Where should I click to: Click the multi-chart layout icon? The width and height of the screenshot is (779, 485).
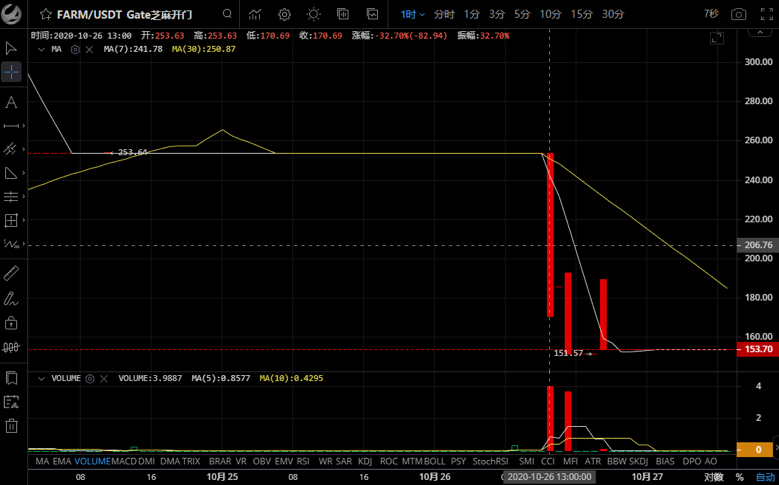click(343, 14)
